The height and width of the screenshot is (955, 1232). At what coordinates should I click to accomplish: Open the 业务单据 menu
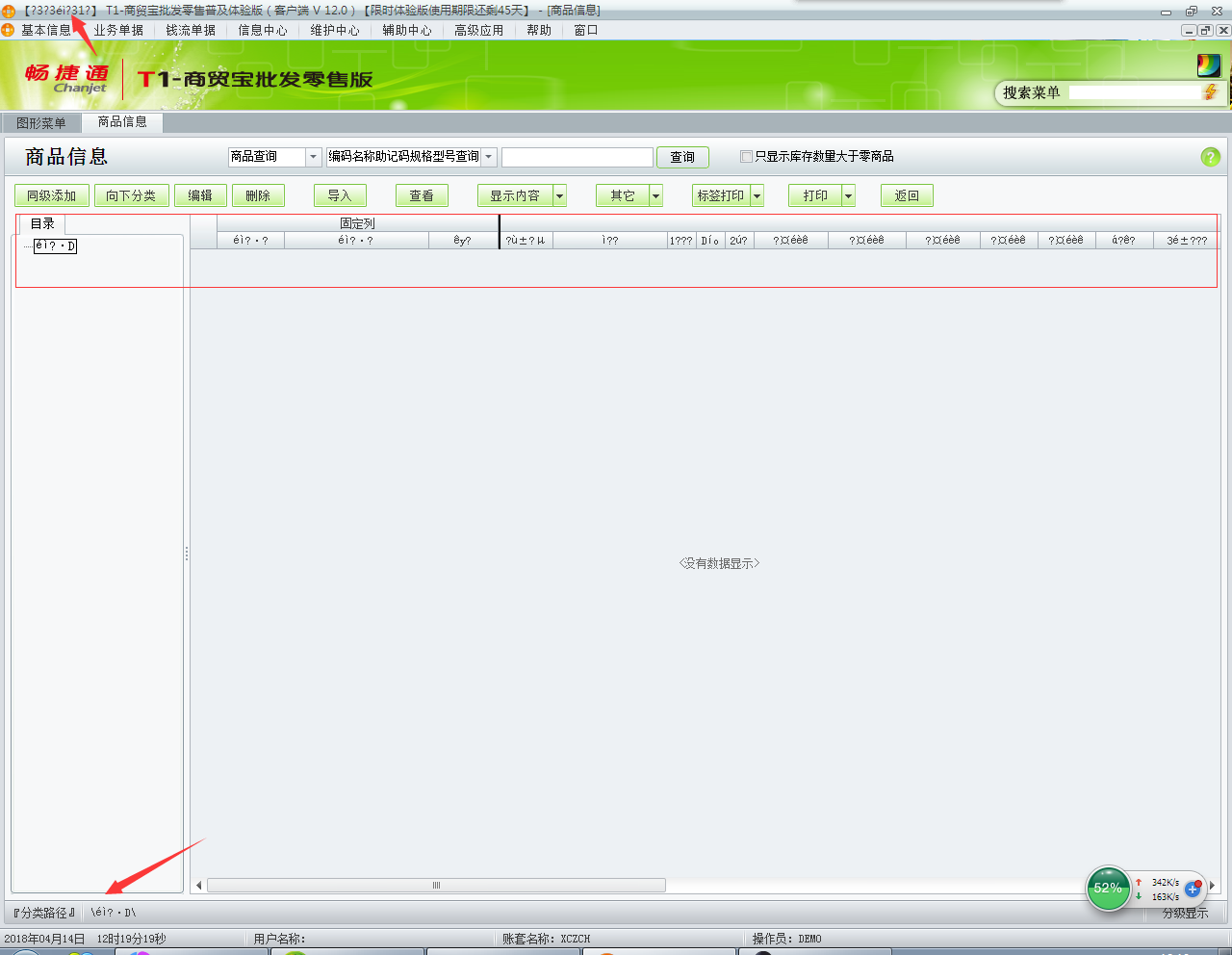[x=118, y=30]
